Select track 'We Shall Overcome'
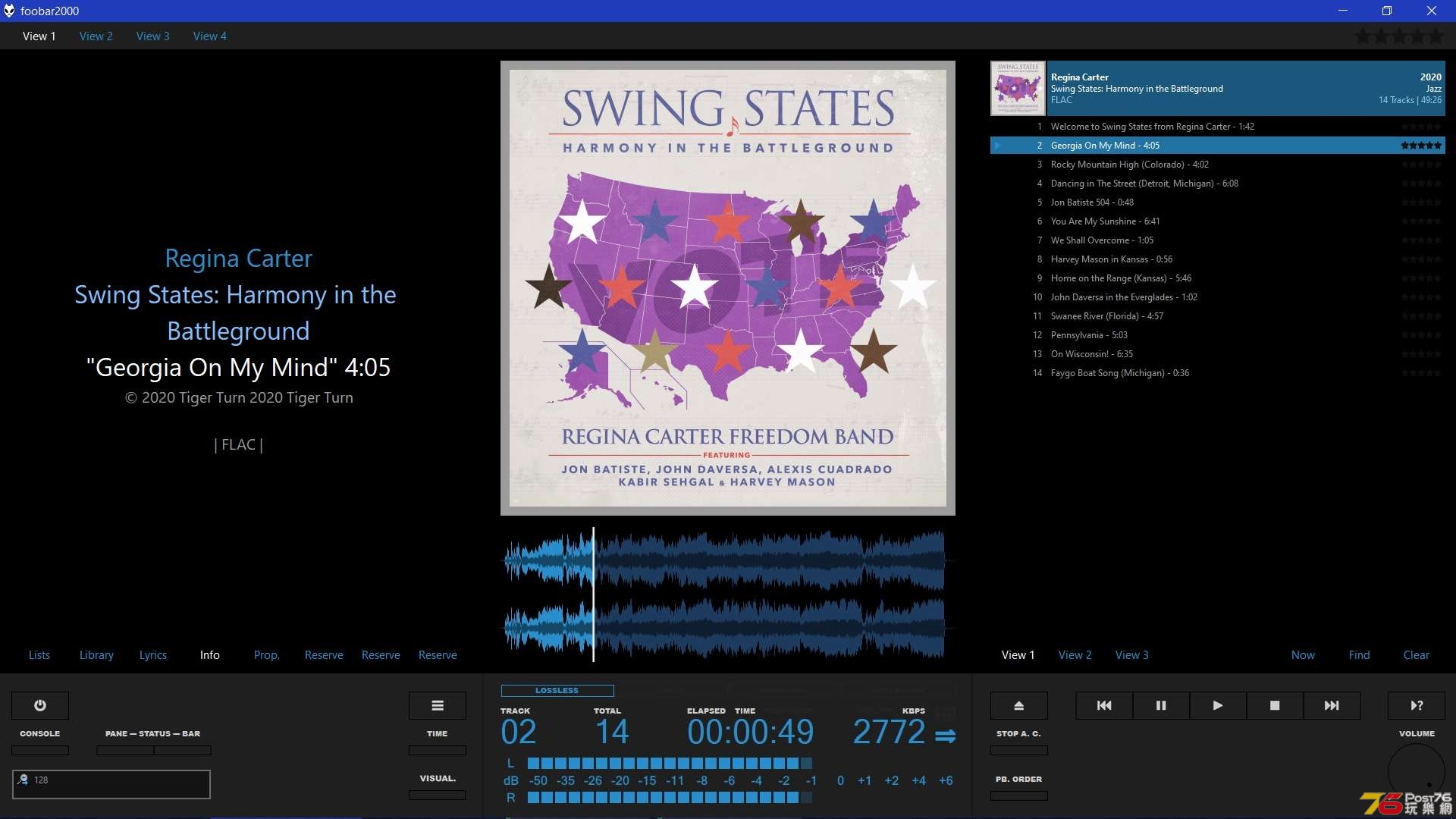 (x=1218, y=240)
